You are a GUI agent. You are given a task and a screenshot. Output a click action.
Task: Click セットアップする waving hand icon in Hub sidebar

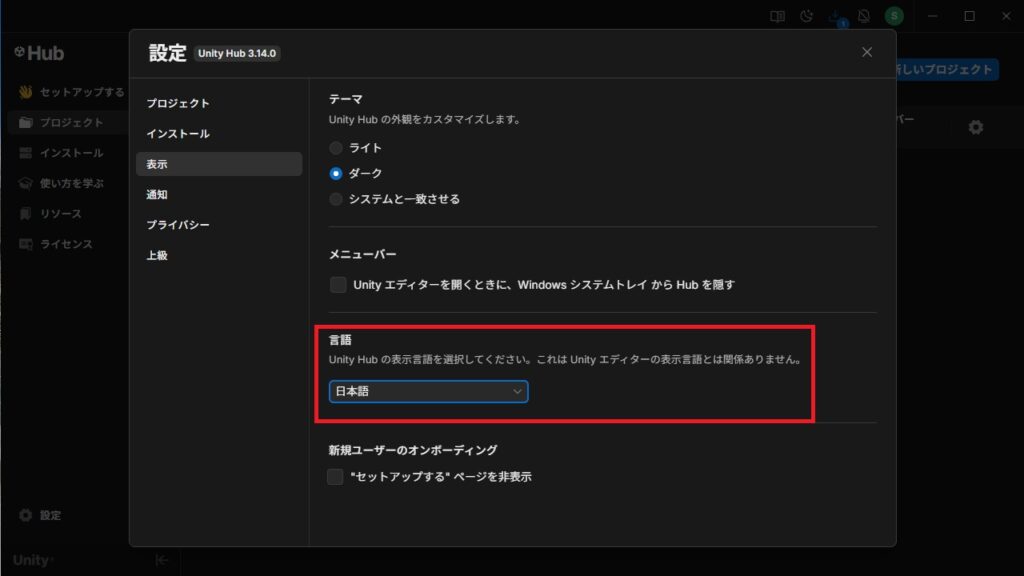pos(25,92)
